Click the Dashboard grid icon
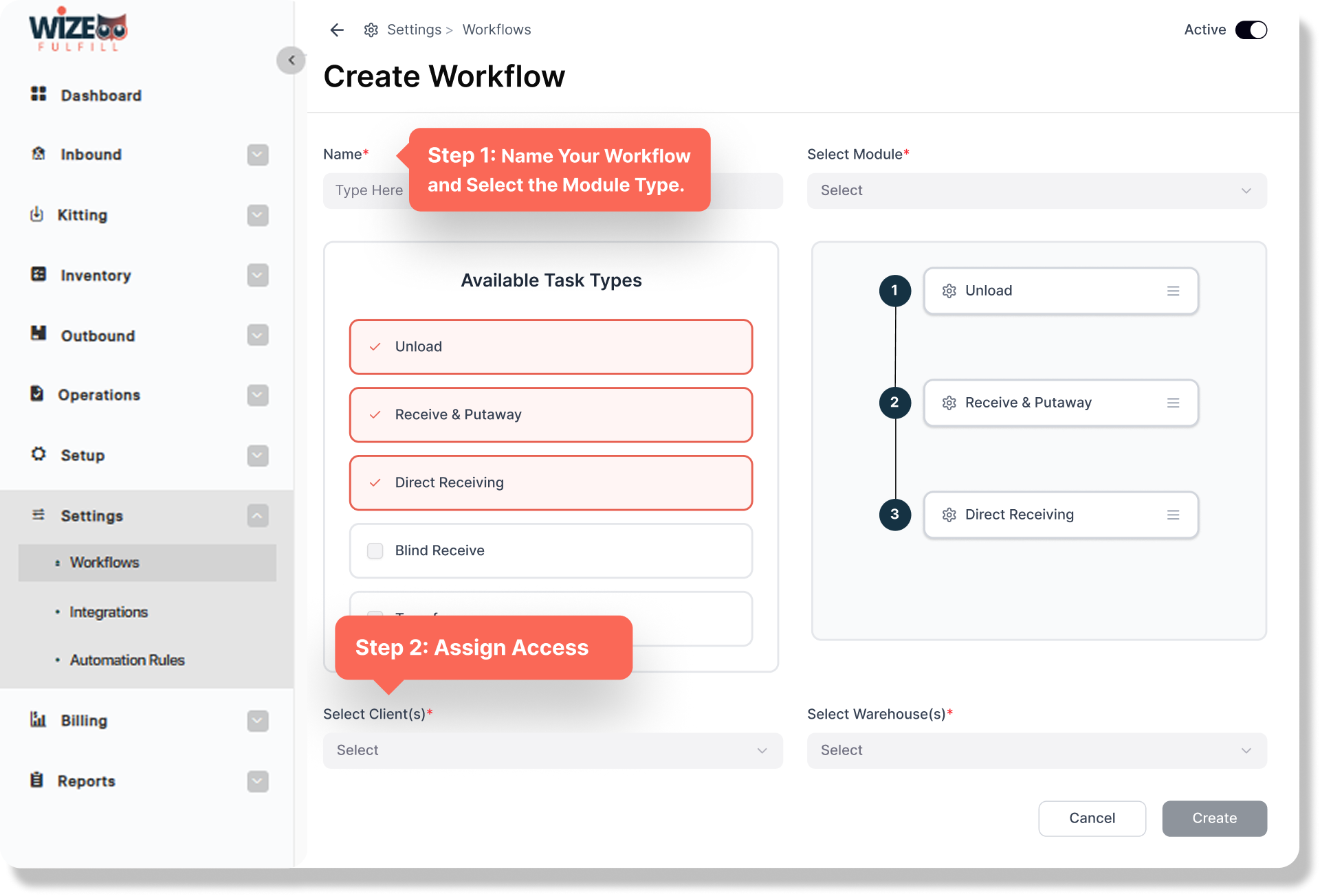 [38, 94]
